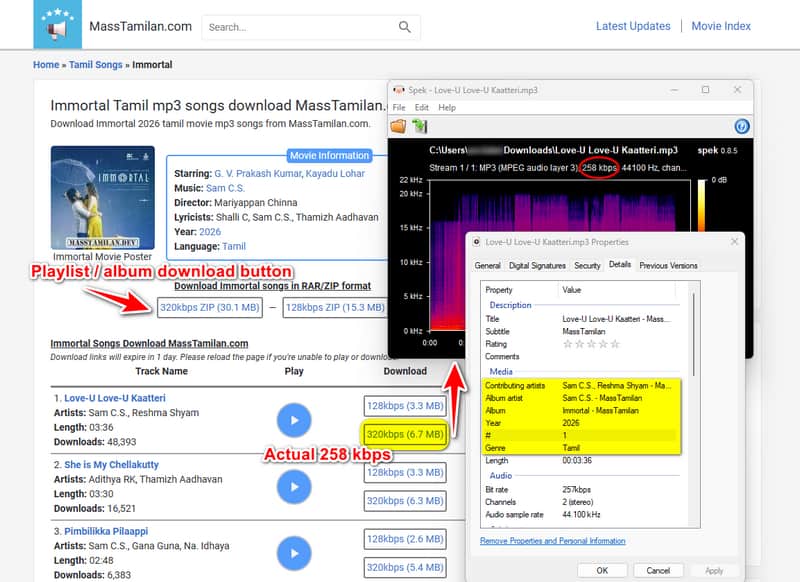
Task: Switch to Security tab
Action: click(x=587, y=266)
